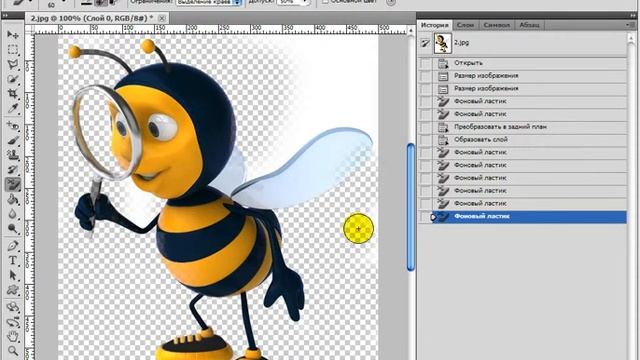Select the Brush tool
The width and height of the screenshot is (640, 360).
13,141
